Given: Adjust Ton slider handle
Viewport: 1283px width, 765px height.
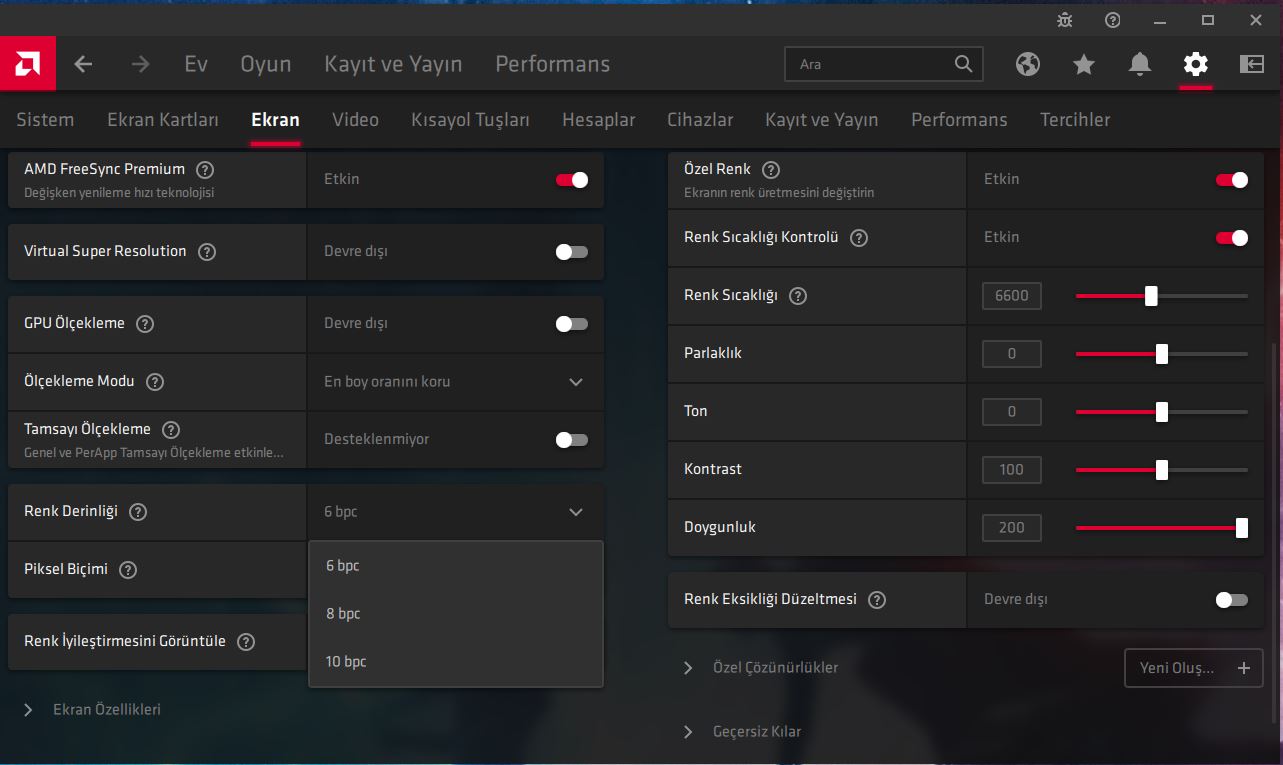Looking at the screenshot, I should [x=1162, y=412].
